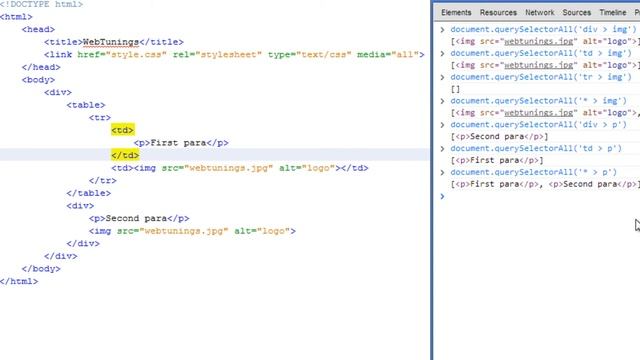Open the Timeline tab
Viewport: 640px width, 360px height.
click(x=613, y=13)
